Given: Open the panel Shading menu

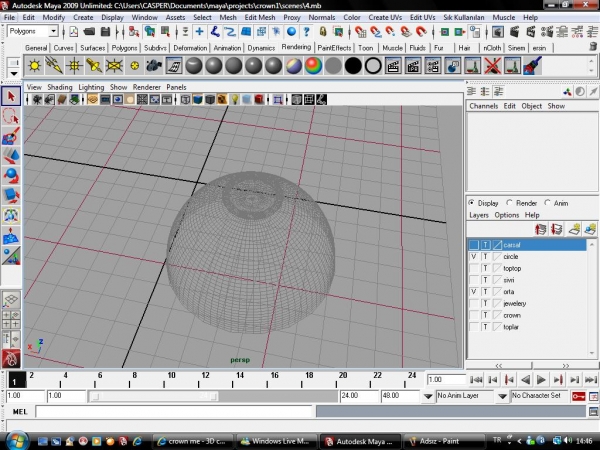Looking at the screenshot, I should coord(60,87).
